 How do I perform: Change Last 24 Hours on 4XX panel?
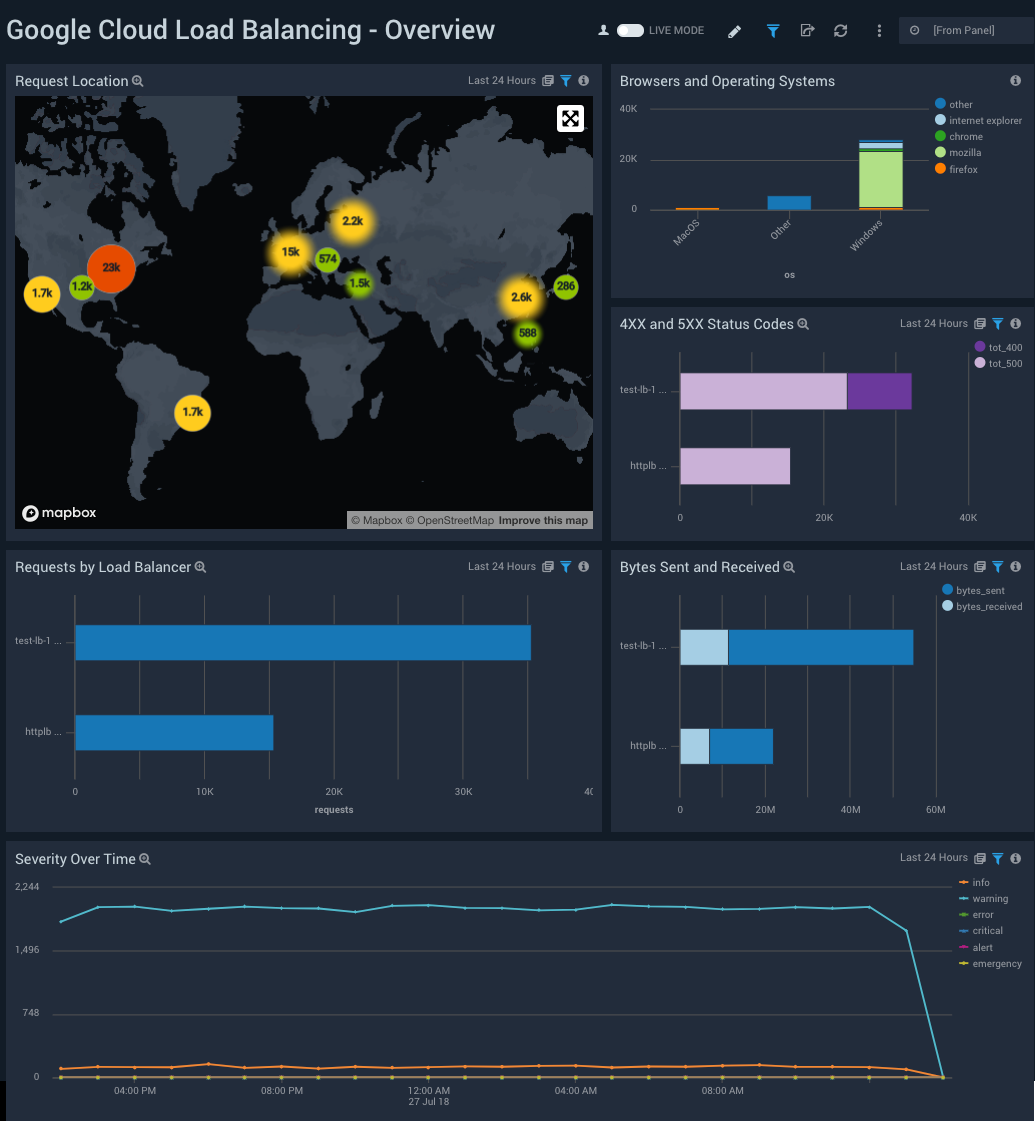point(933,323)
